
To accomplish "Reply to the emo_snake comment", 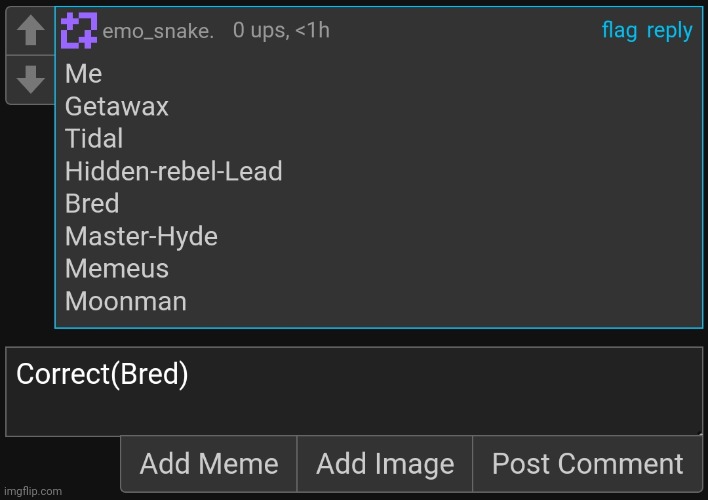I will (x=669, y=31).
